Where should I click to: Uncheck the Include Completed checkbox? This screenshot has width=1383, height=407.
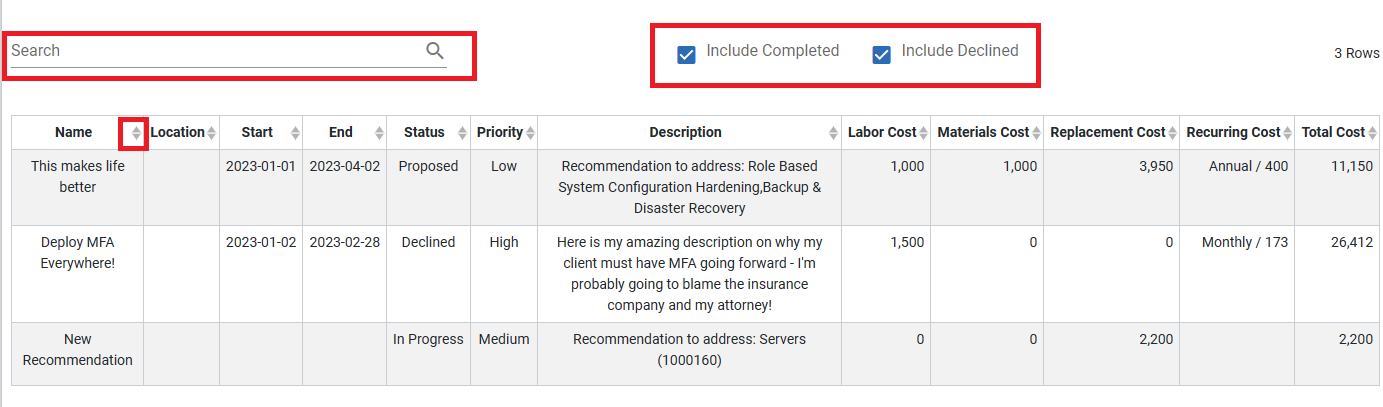686,54
